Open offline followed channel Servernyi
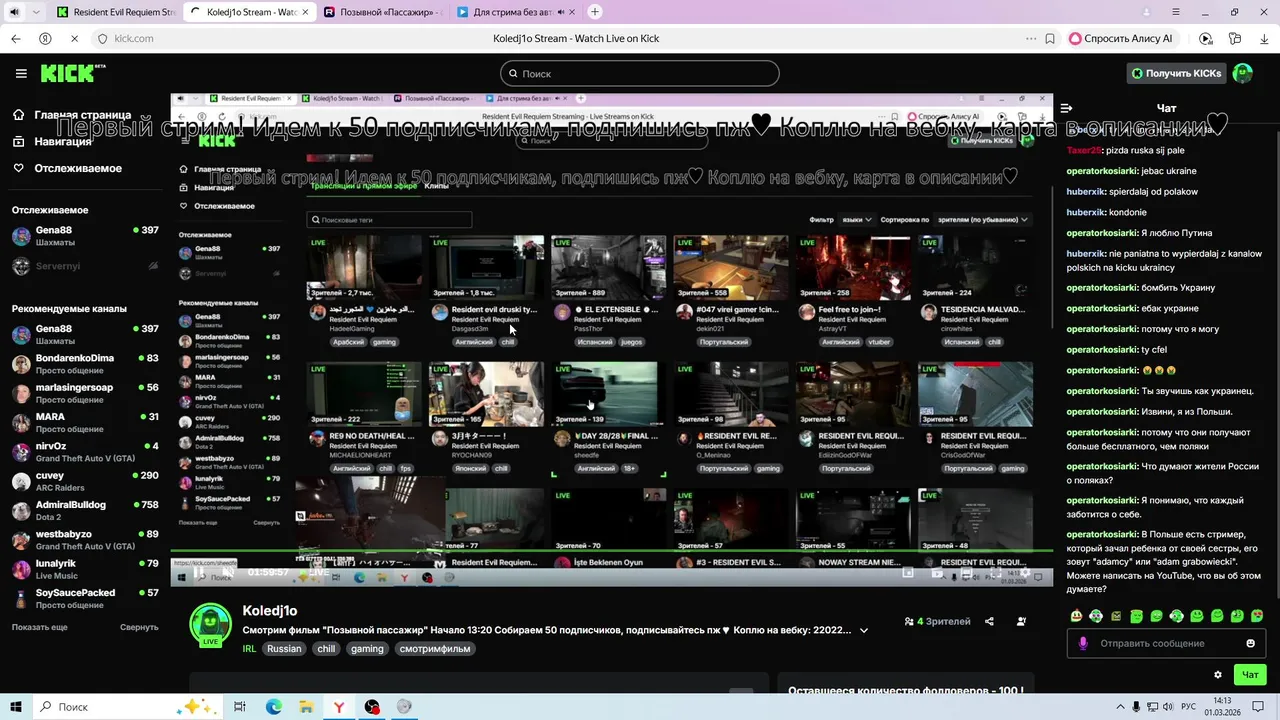The width and height of the screenshot is (1280, 720). click(85, 266)
